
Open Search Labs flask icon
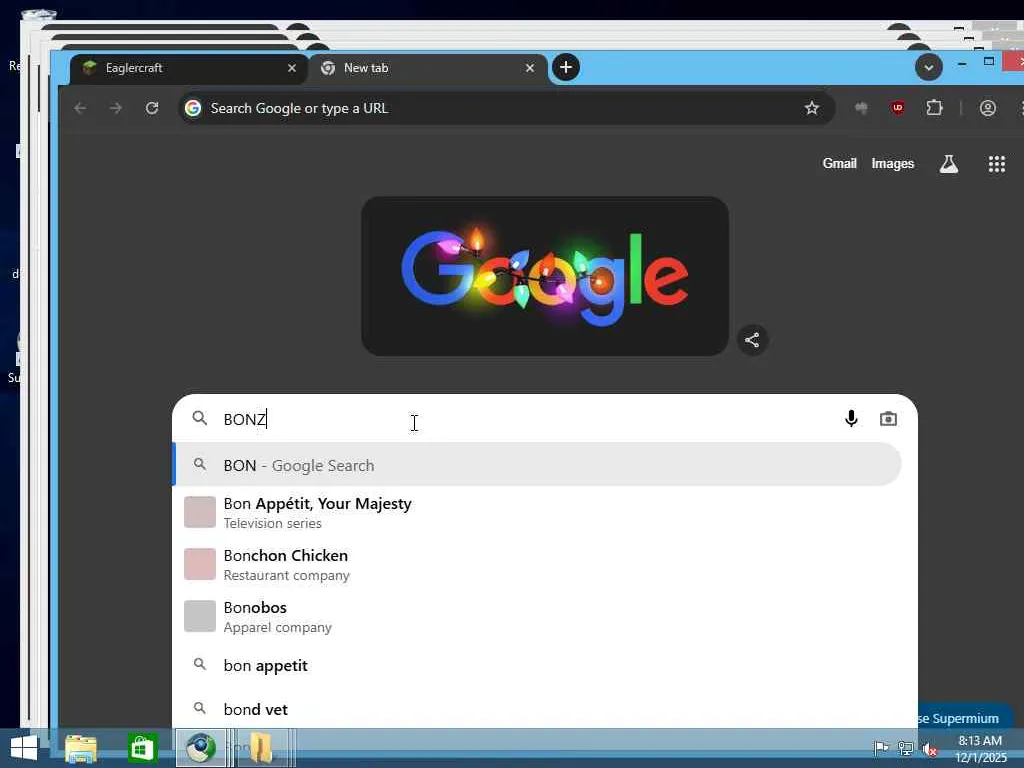click(948, 164)
